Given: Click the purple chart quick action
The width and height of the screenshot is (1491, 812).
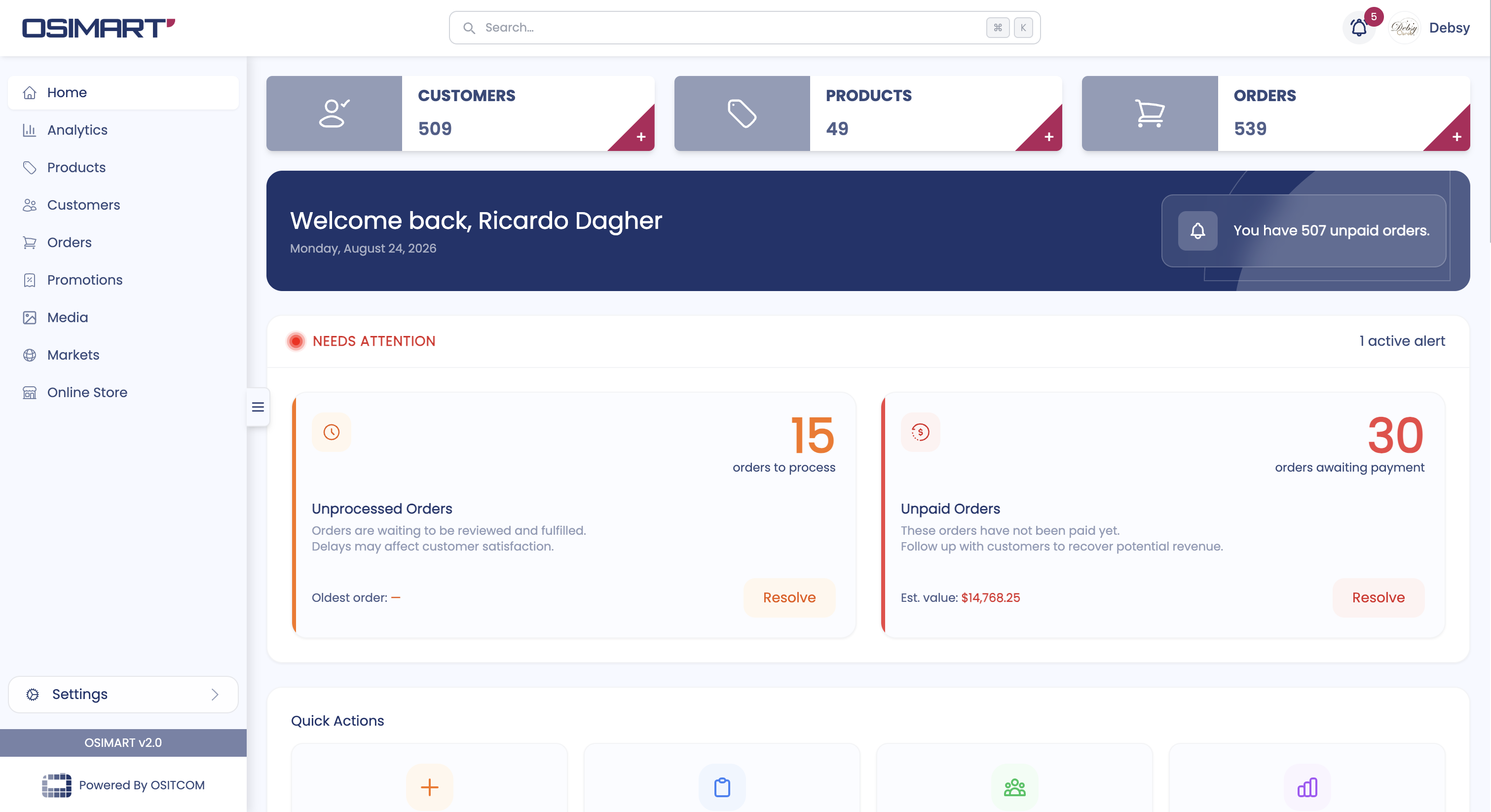Looking at the screenshot, I should [x=1307, y=787].
